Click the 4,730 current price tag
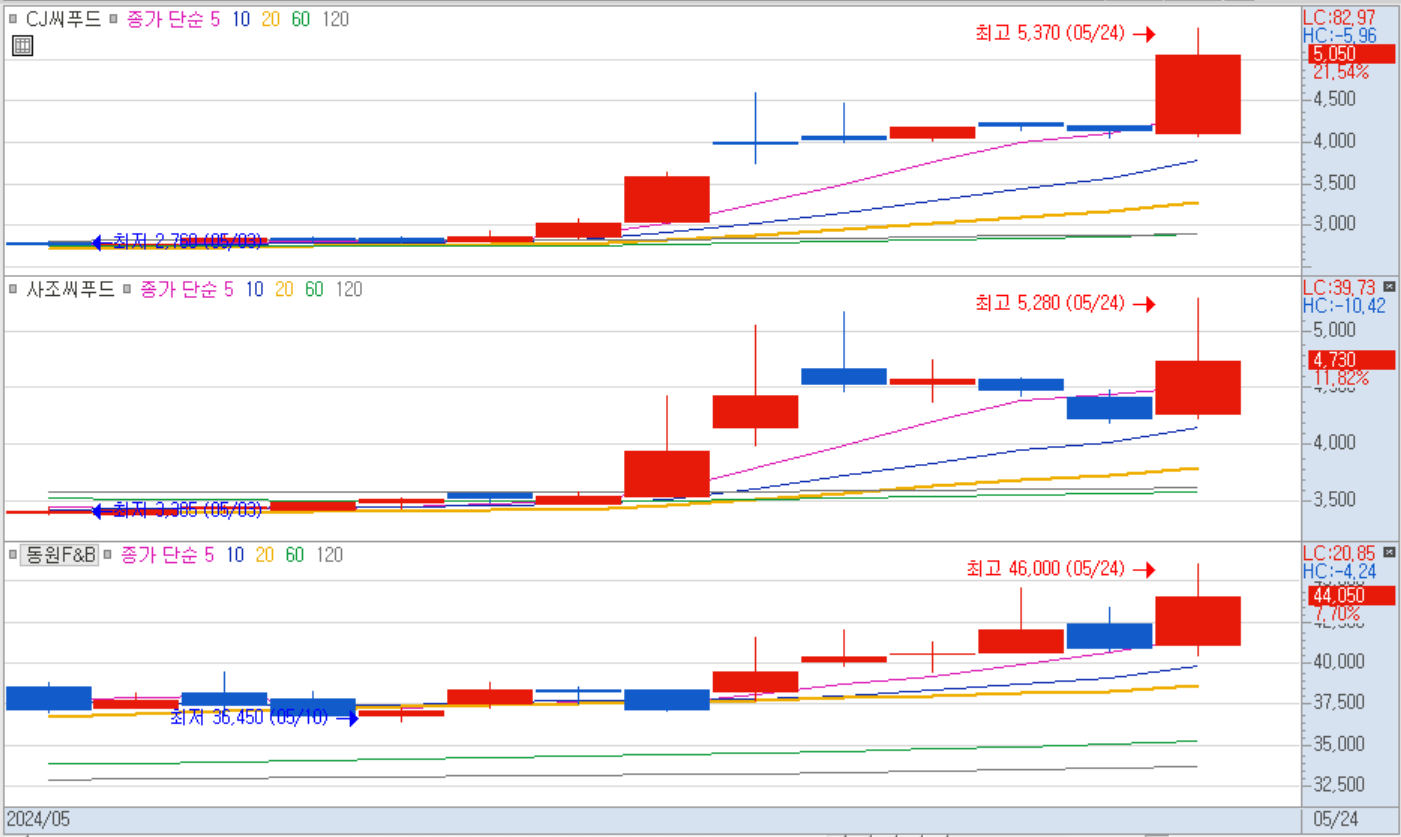Screen dimensions: 1401x837 (1352, 360)
